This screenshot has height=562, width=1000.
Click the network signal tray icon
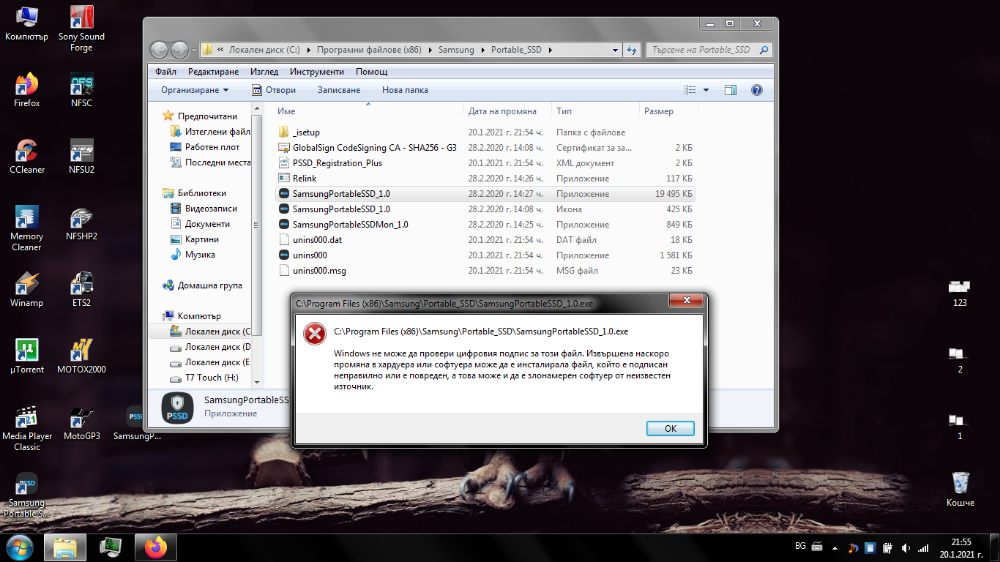click(x=923, y=548)
